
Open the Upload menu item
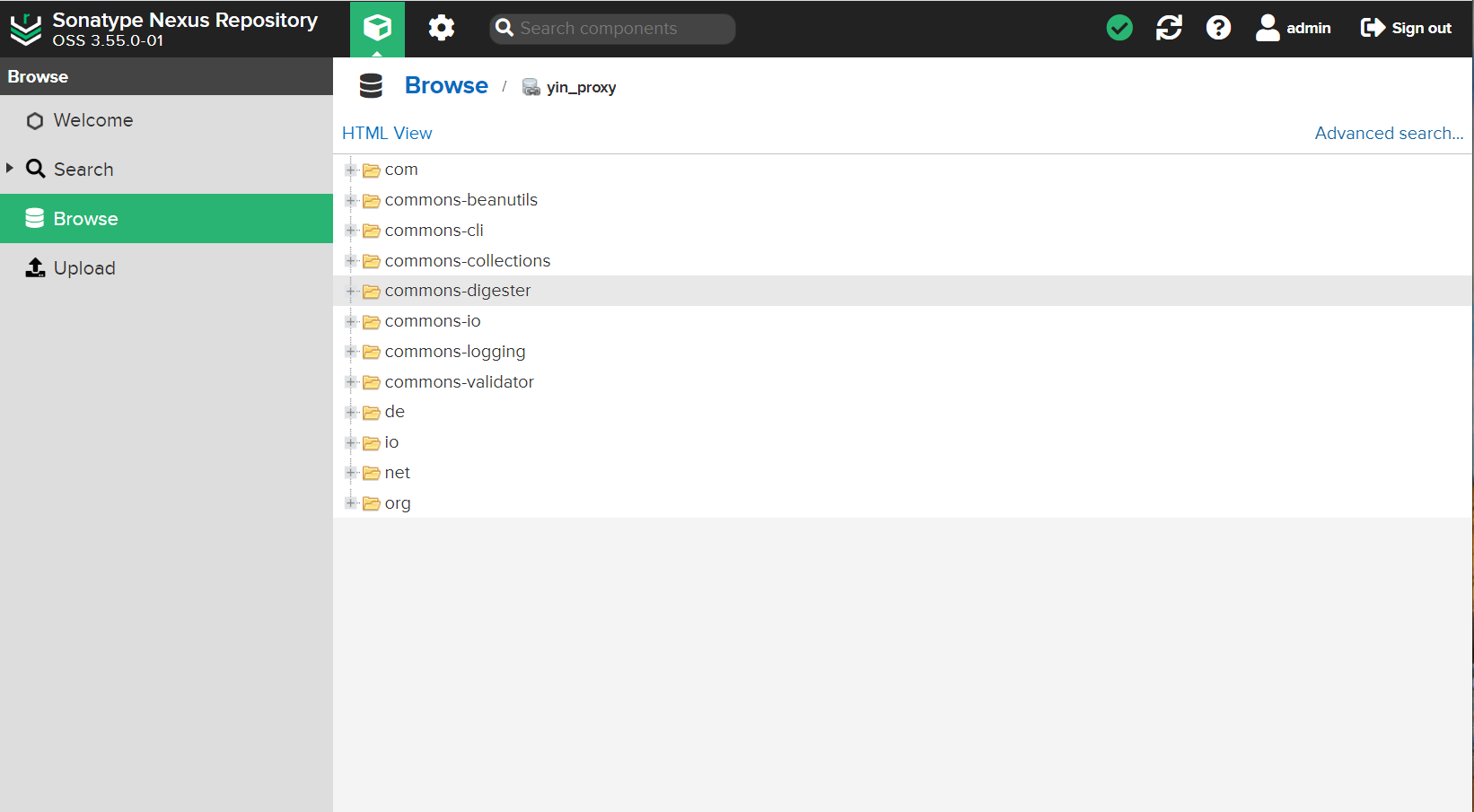point(166,267)
